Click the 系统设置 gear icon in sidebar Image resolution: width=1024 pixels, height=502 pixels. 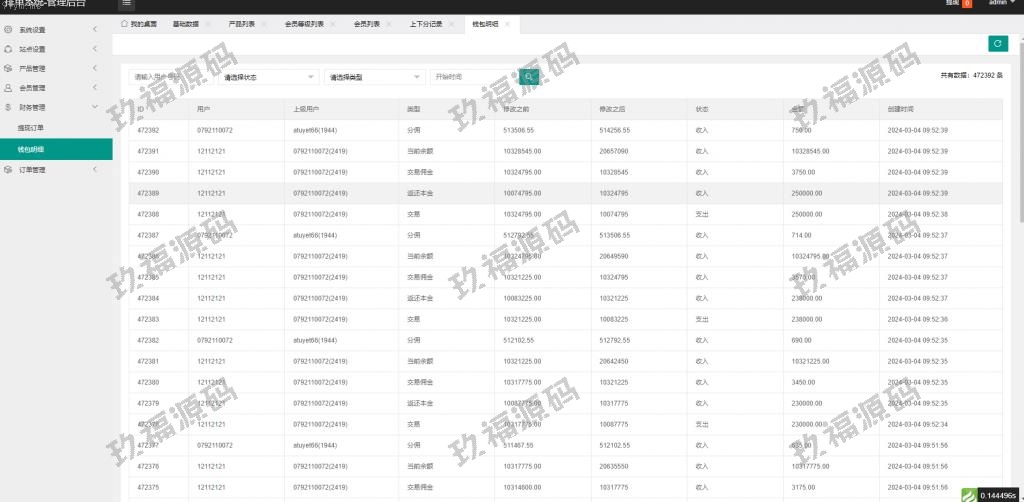point(9,29)
